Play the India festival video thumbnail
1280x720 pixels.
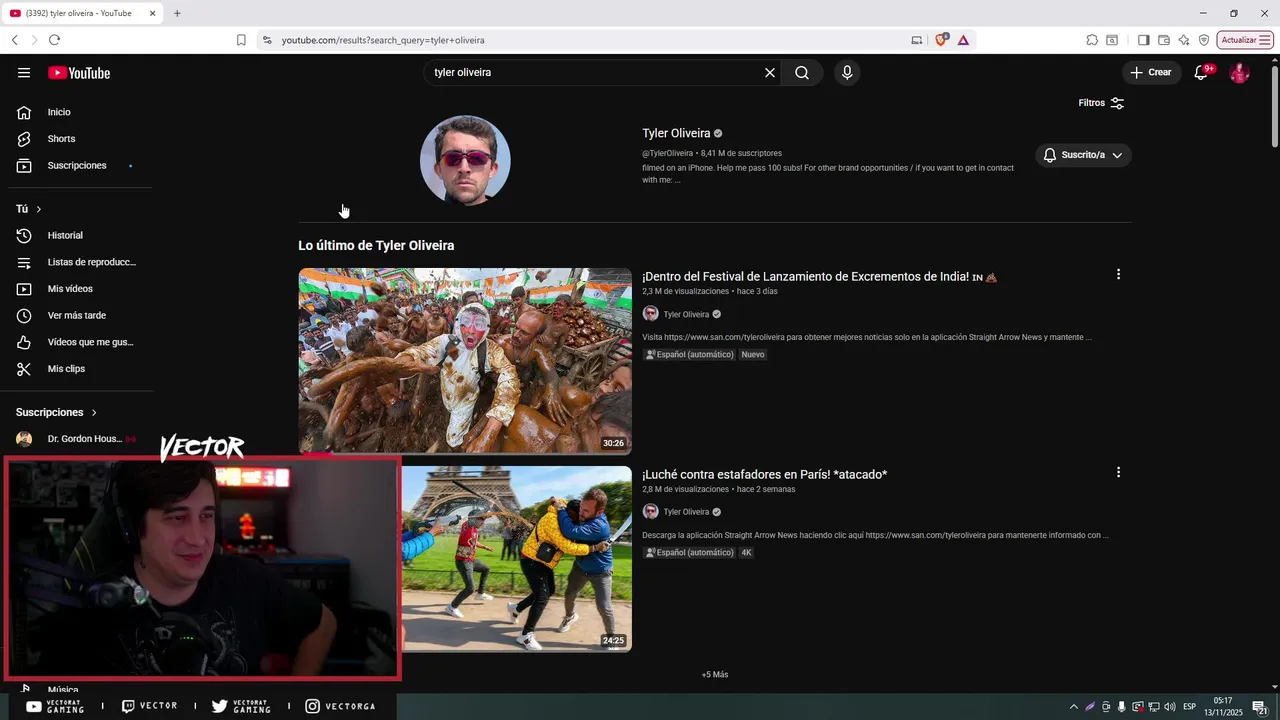[x=465, y=361]
